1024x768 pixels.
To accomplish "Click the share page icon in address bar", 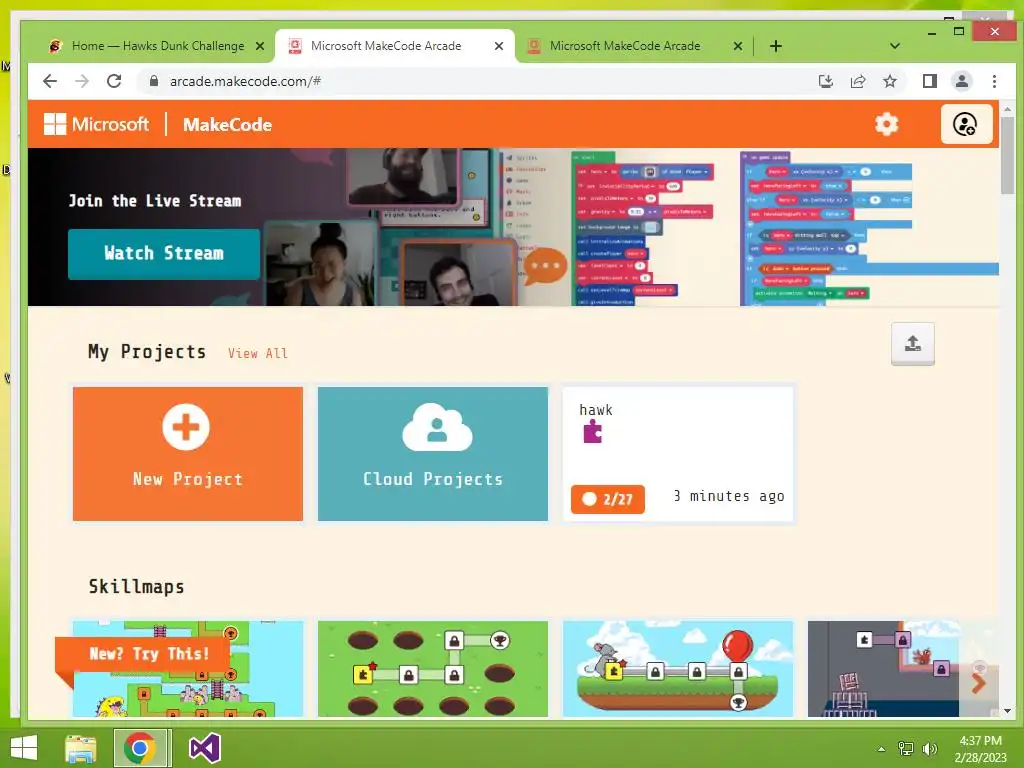I will pos(857,81).
